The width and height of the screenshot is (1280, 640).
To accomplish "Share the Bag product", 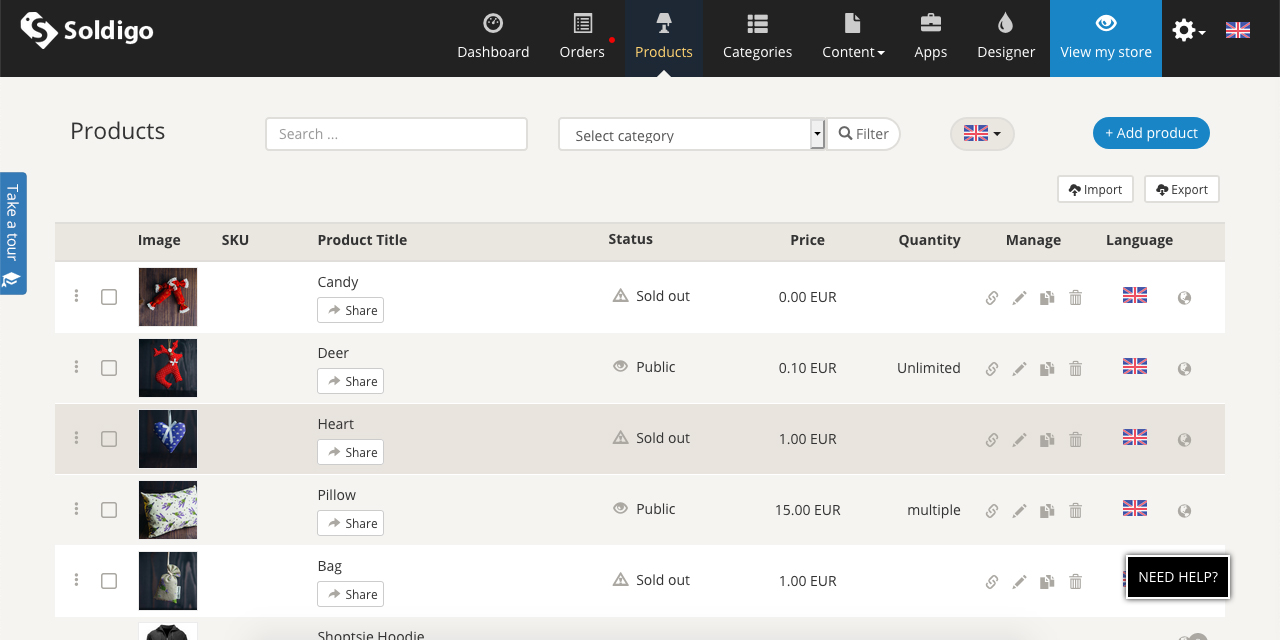I will (351, 594).
